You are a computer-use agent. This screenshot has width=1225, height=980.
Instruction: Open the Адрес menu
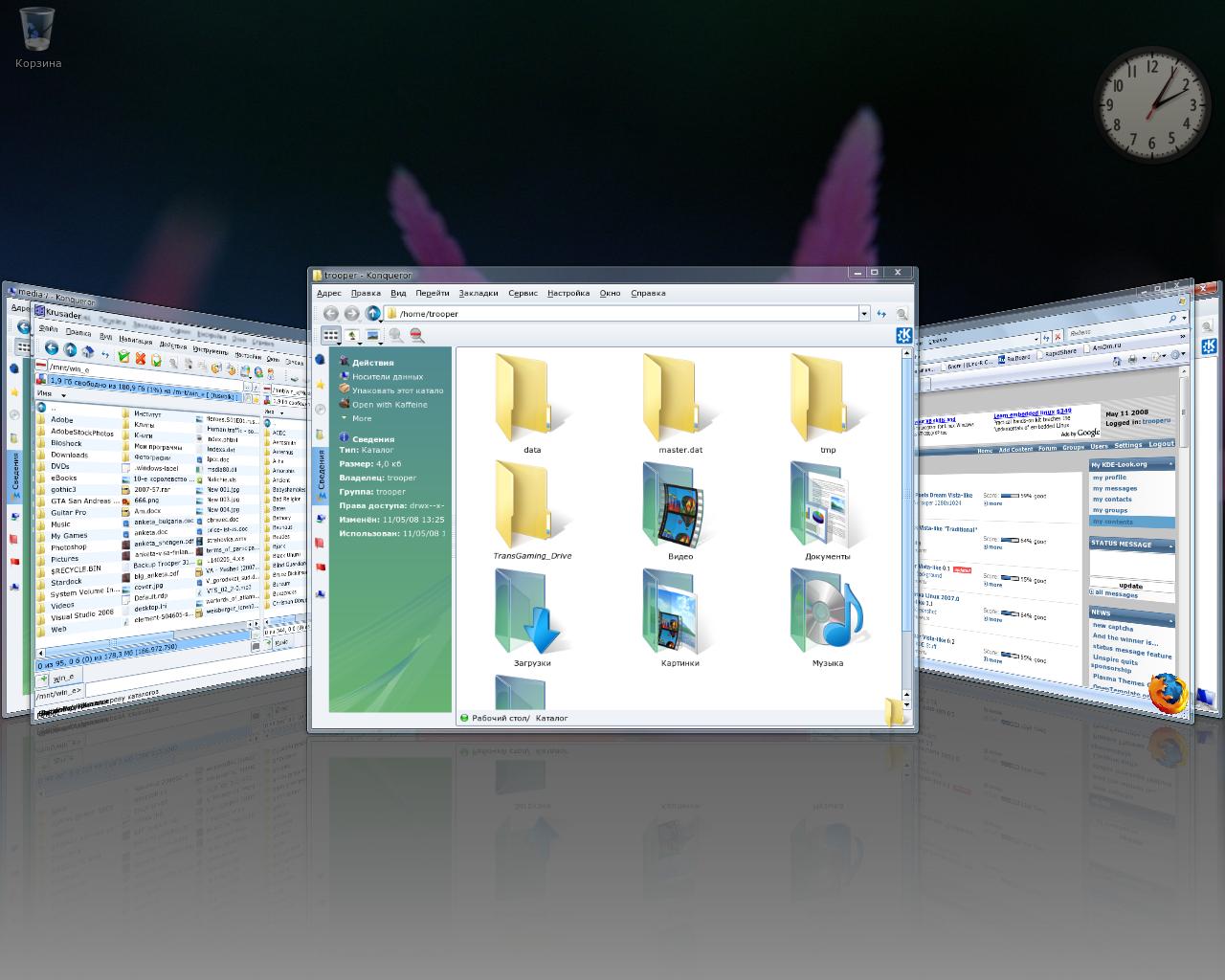(x=329, y=293)
